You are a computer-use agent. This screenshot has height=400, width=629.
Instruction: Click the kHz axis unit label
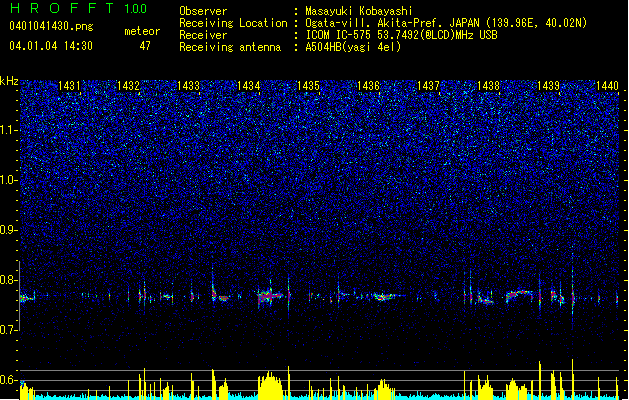coord(9,81)
